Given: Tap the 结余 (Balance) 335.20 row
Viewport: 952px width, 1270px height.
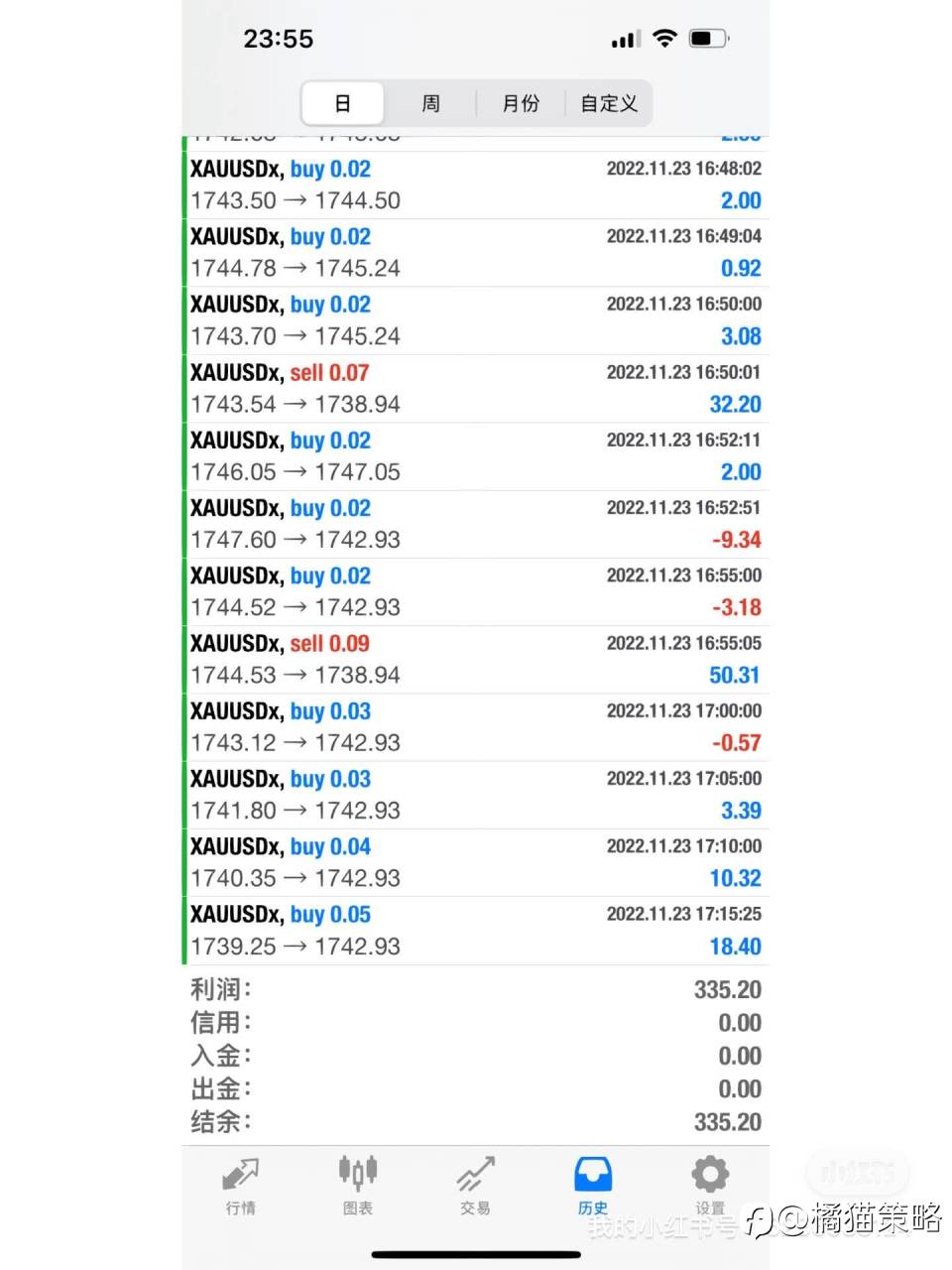Looking at the screenshot, I should pyautogui.click(x=475, y=1122).
